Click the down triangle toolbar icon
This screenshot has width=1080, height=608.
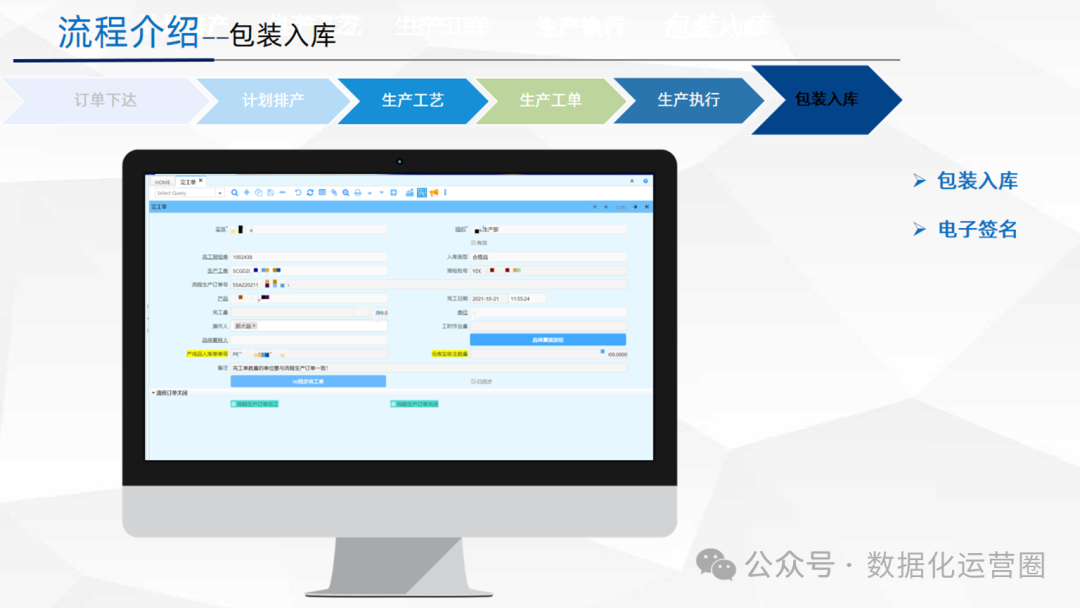pos(382,193)
